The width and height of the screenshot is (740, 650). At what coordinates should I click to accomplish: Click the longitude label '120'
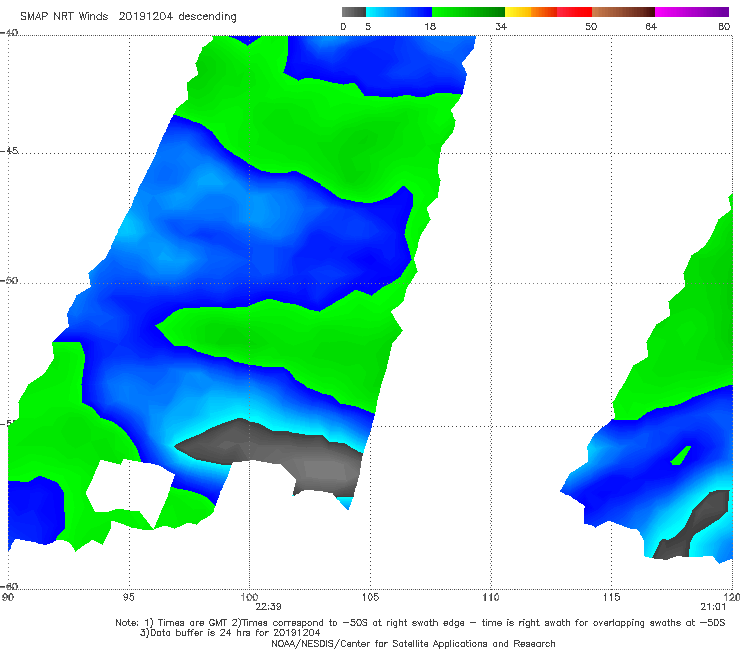point(732,598)
